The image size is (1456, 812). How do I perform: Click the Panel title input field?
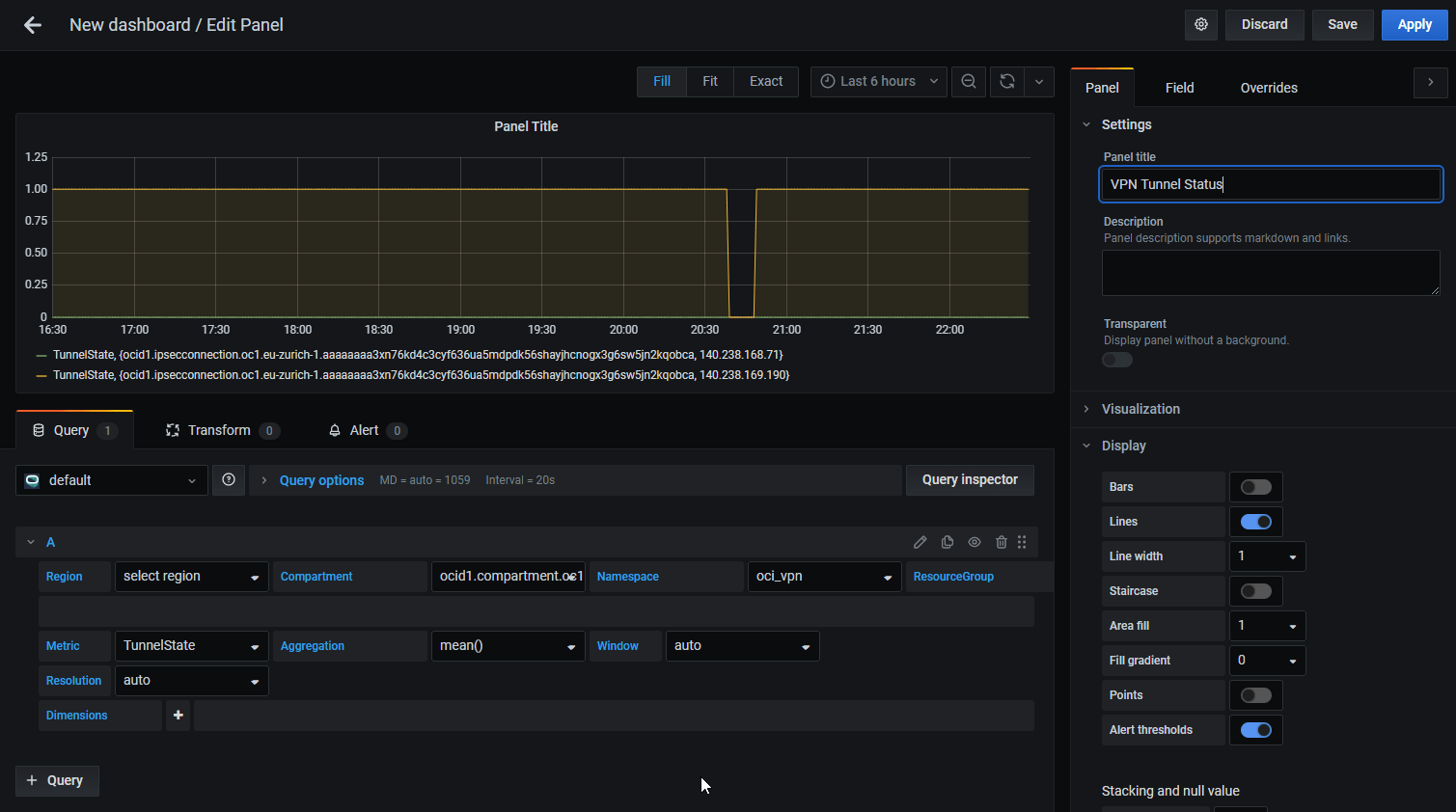coord(1270,184)
